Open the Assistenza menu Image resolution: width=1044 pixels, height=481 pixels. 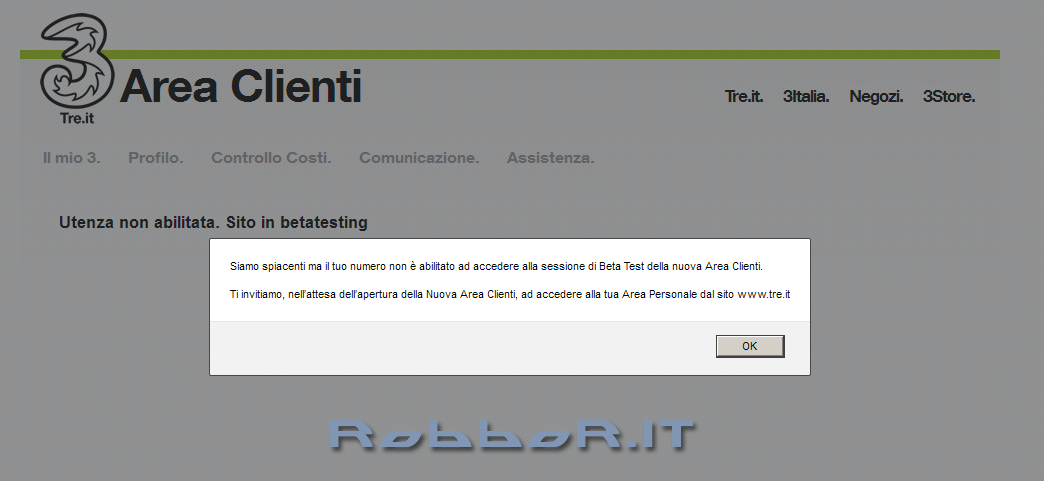pos(550,158)
